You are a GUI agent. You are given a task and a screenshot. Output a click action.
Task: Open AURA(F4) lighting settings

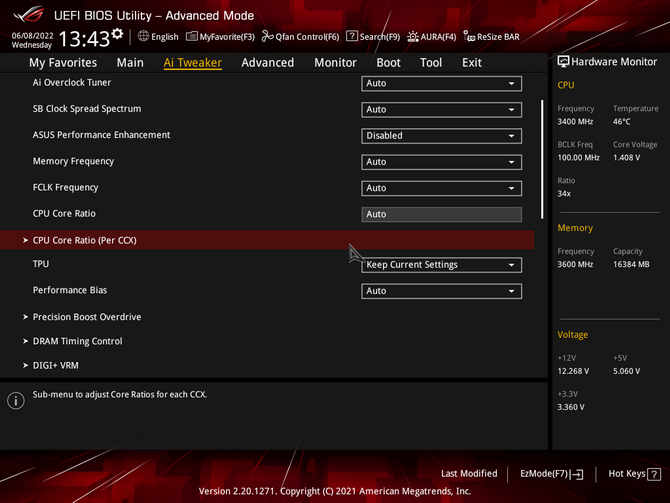point(432,37)
